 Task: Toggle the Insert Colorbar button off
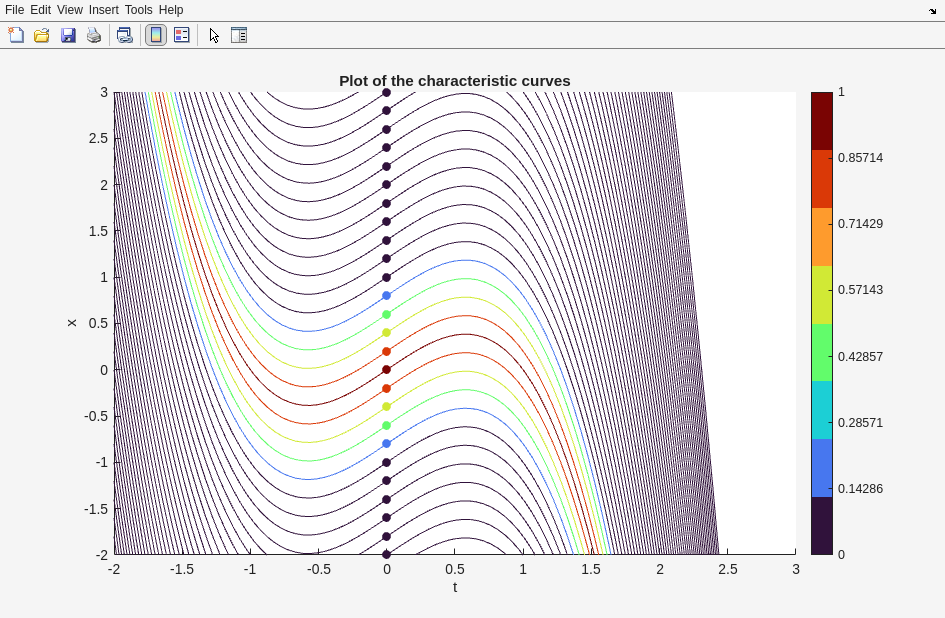(x=156, y=35)
